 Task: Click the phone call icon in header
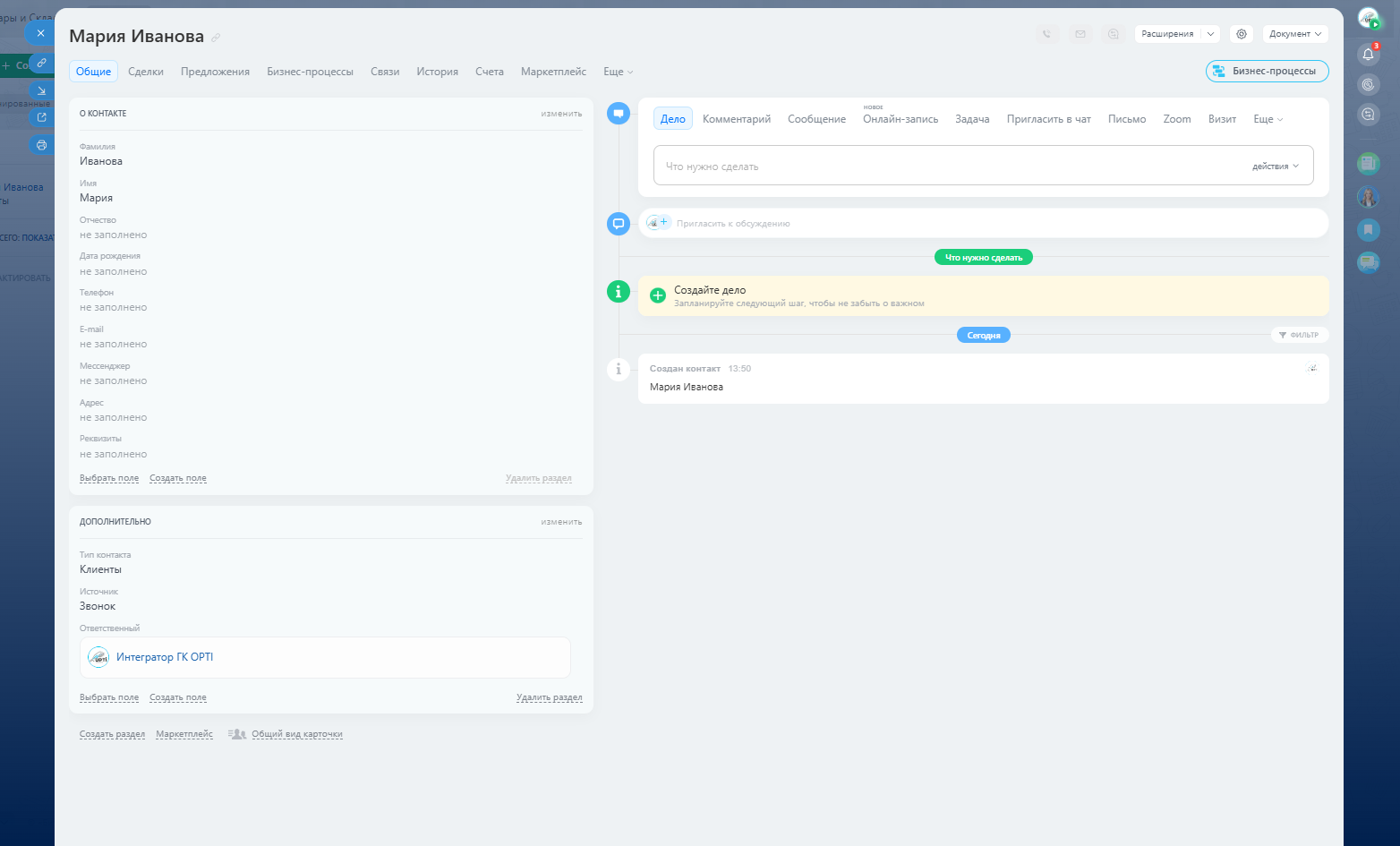tap(1046, 34)
